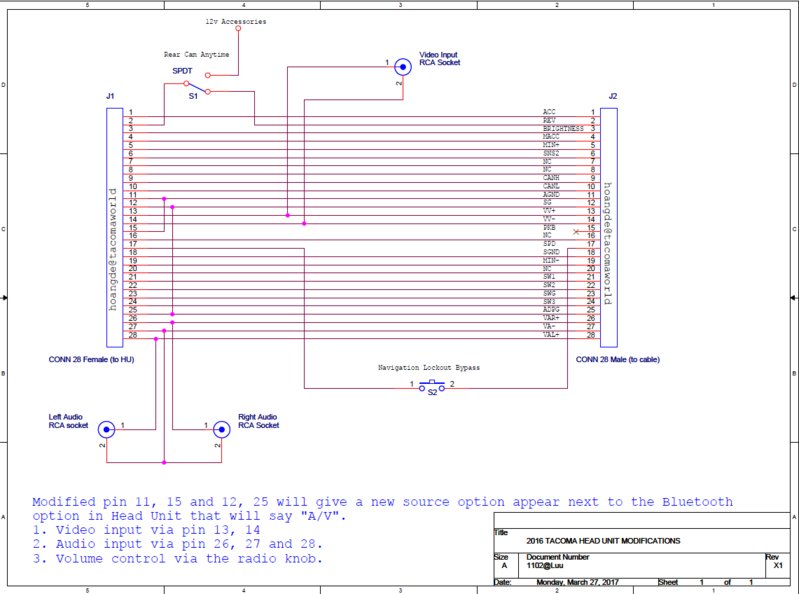The width and height of the screenshot is (799, 594).
Task: Select the 'J2' reference designator
Action: tap(612, 96)
